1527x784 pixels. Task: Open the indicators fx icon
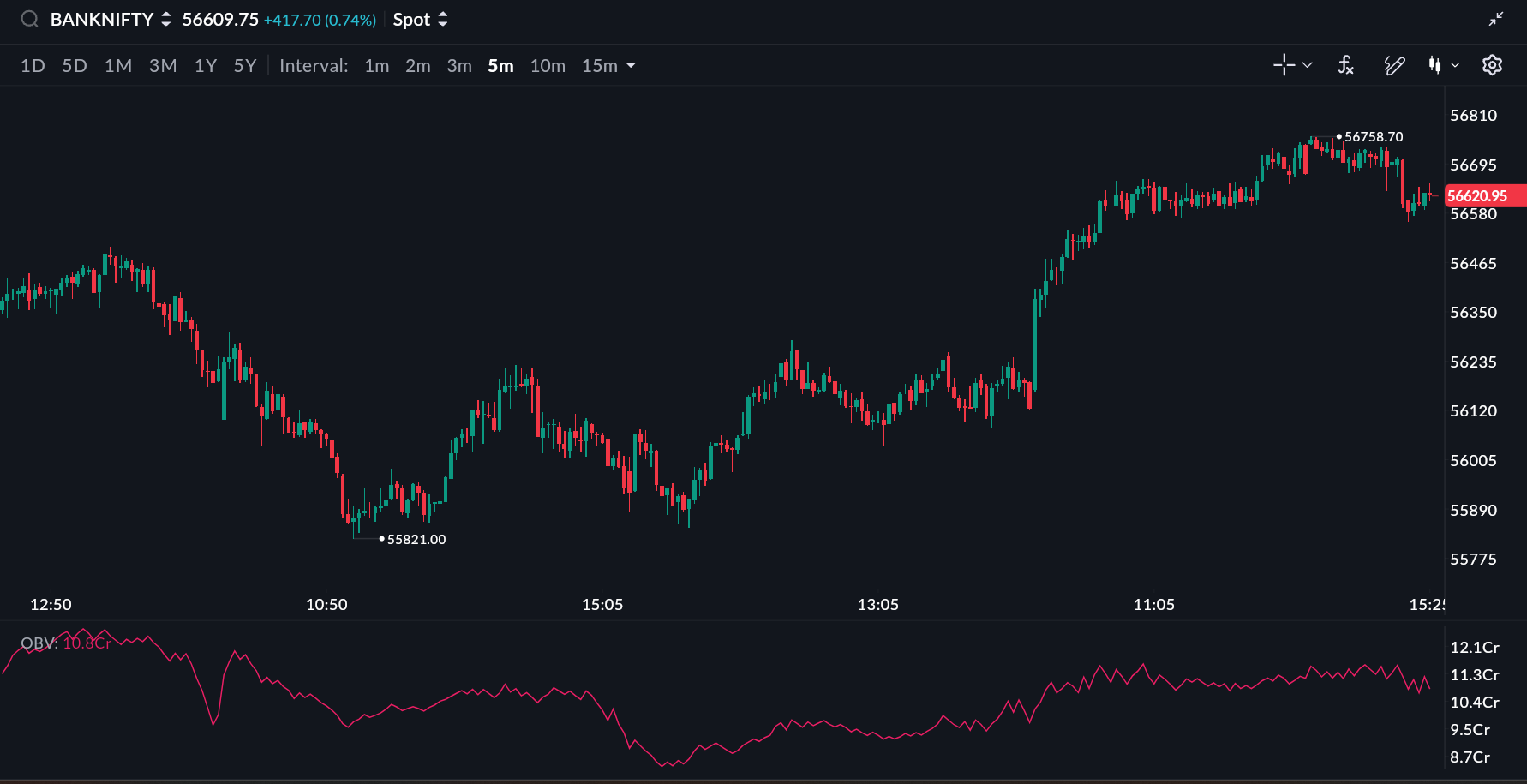pyautogui.click(x=1346, y=65)
